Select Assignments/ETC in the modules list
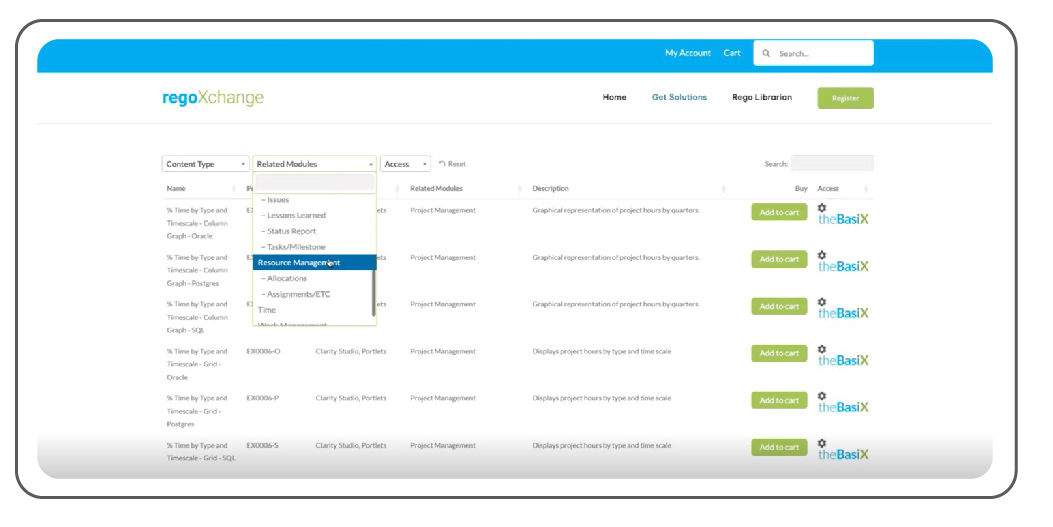1053x527 pixels. click(x=312, y=294)
